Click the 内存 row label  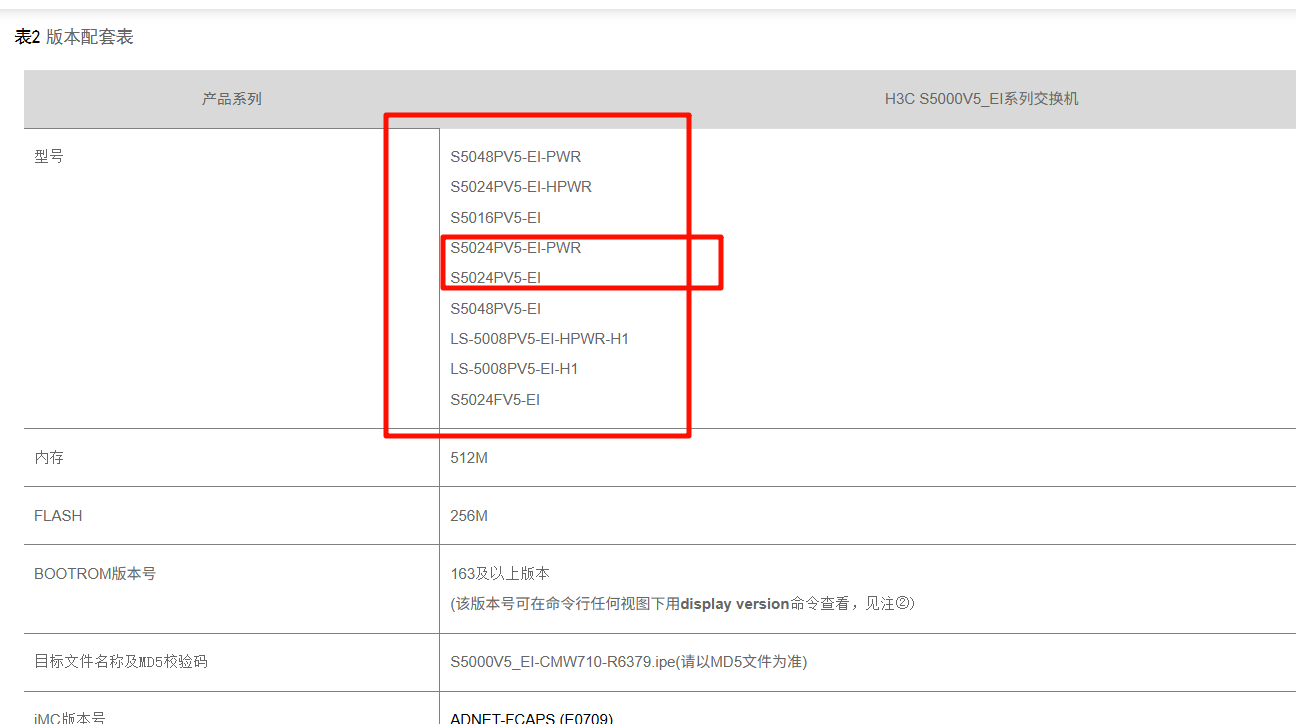click(x=49, y=457)
